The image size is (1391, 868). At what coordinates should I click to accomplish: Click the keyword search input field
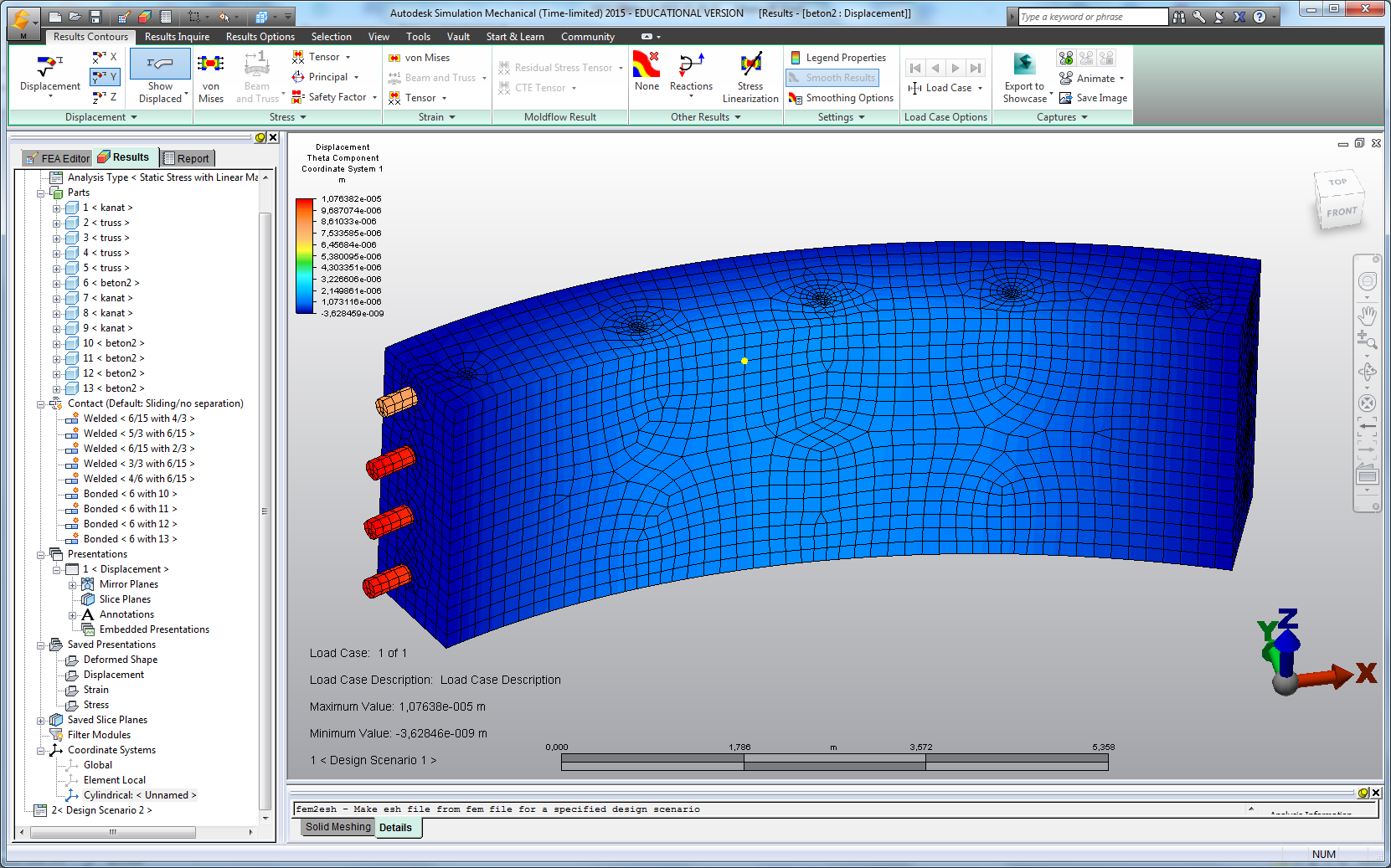pos(1092,17)
